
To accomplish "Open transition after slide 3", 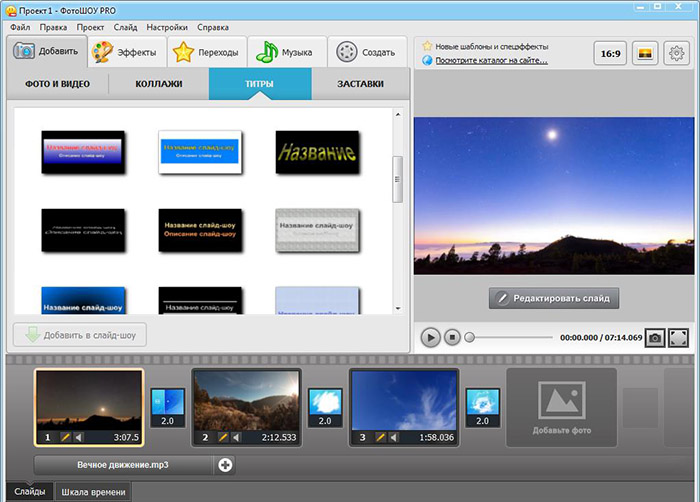I will pyautogui.click(x=483, y=407).
